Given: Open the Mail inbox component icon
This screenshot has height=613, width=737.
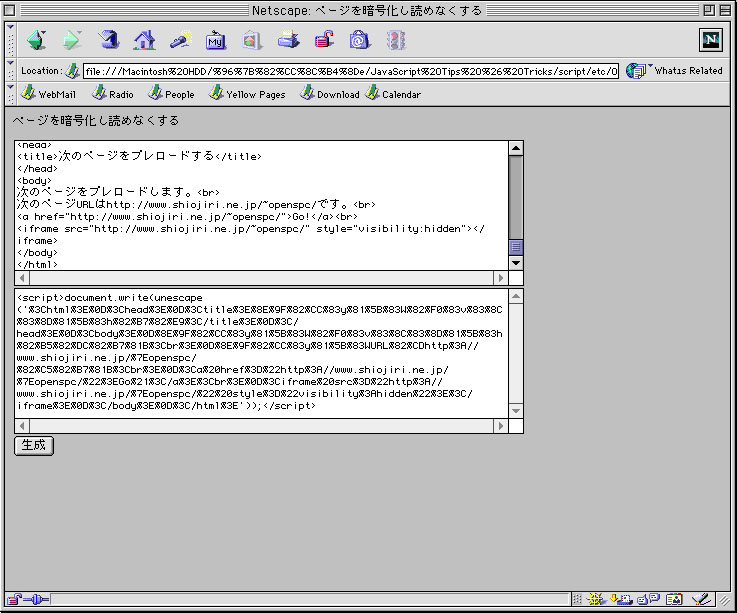Looking at the screenshot, I should 621,599.
